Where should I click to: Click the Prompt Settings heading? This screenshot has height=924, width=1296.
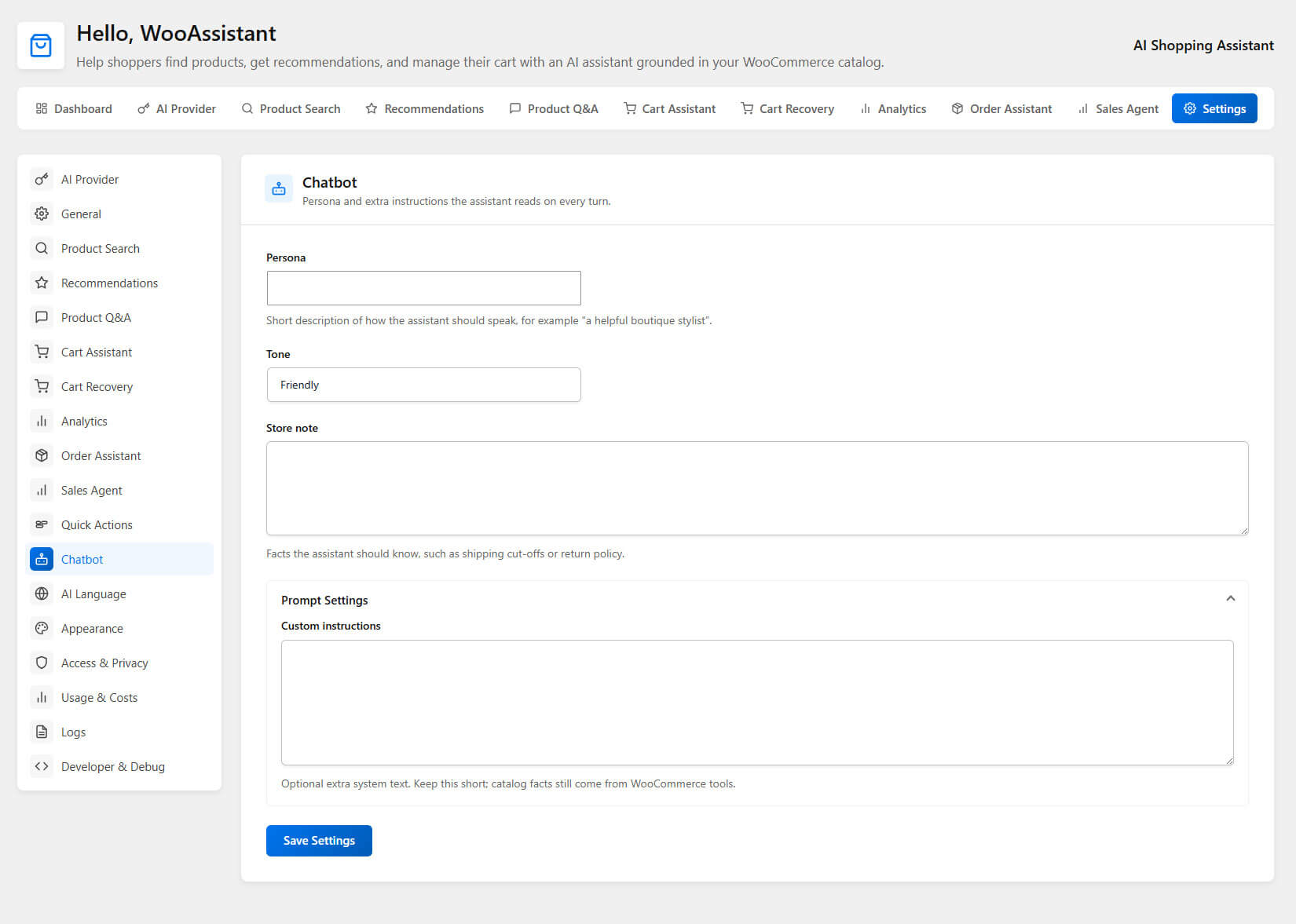324,600
